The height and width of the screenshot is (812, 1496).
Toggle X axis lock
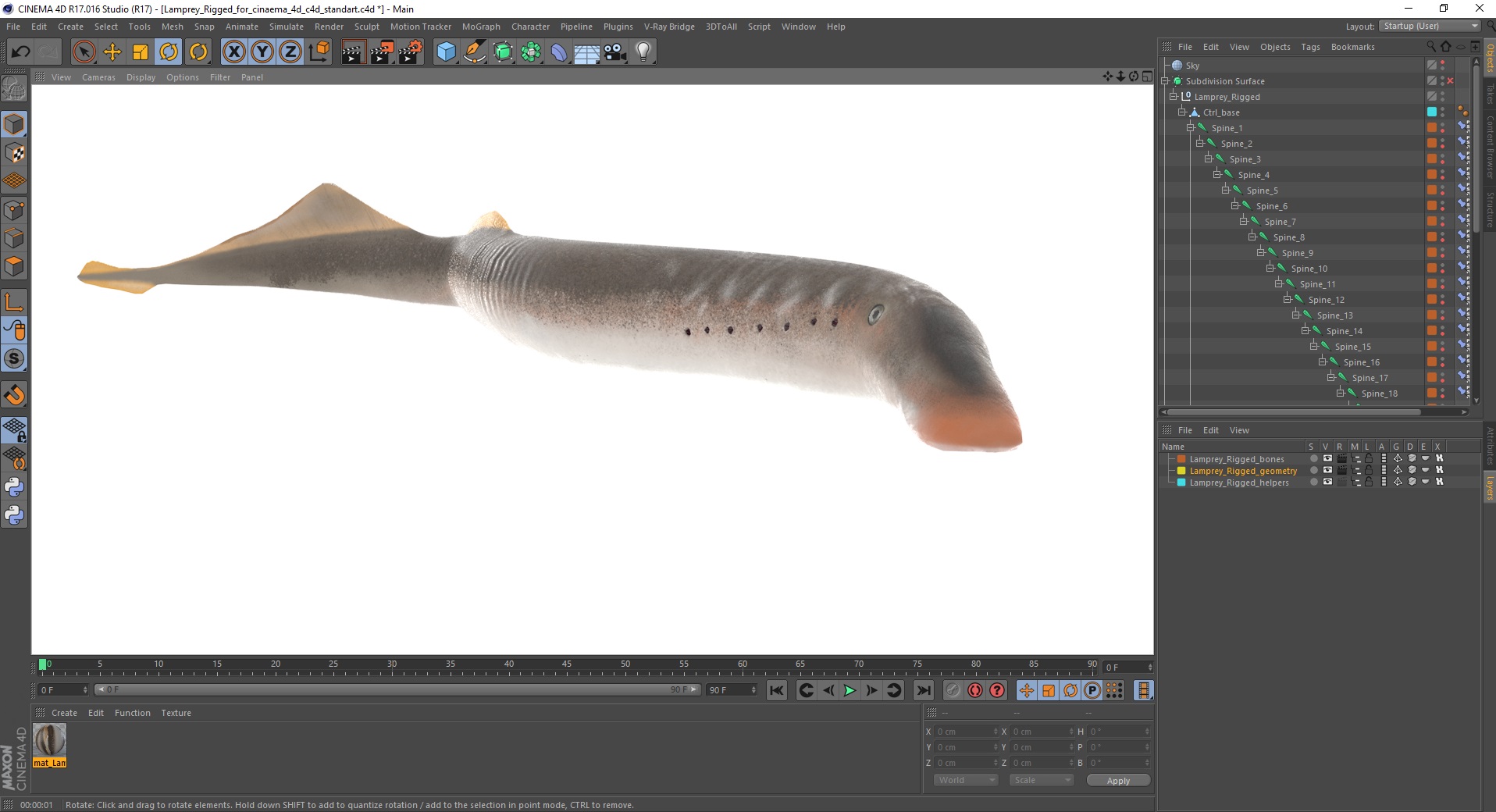coord(233,52)
